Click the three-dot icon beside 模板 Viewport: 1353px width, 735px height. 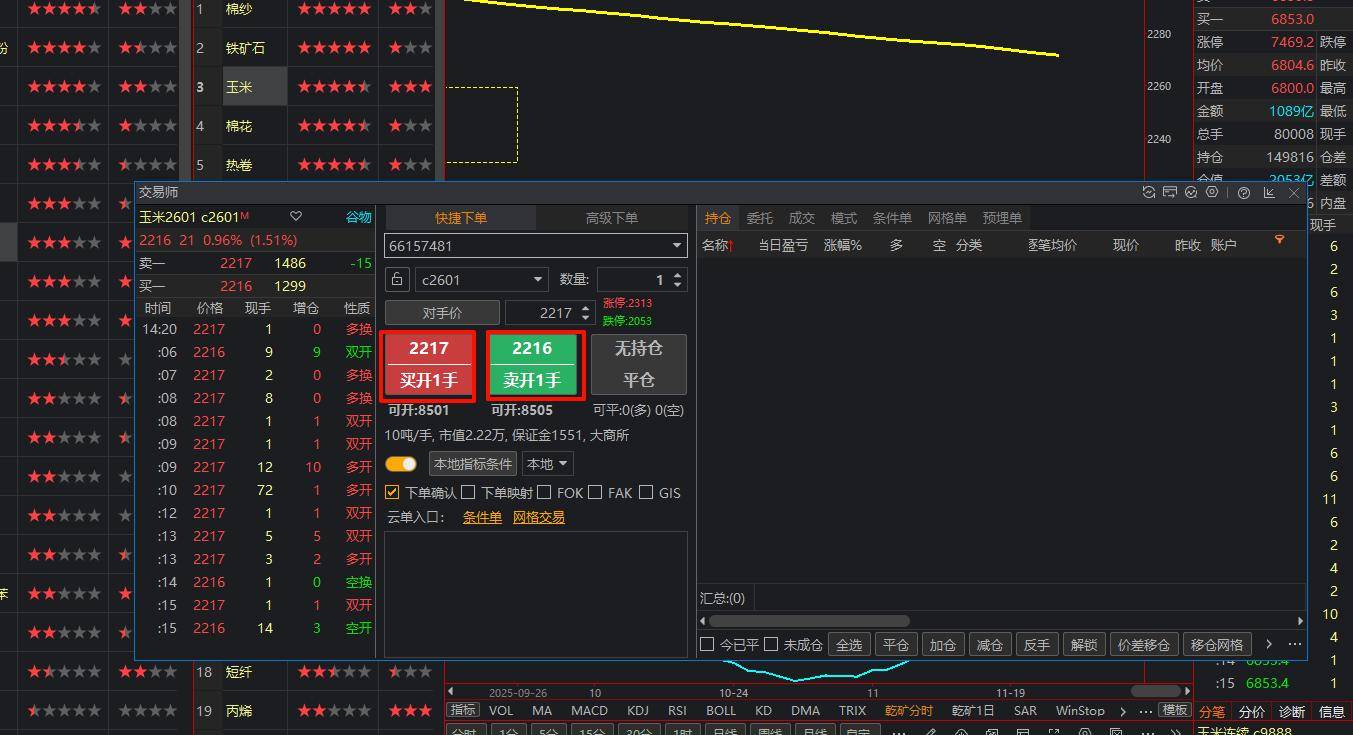1148,711
